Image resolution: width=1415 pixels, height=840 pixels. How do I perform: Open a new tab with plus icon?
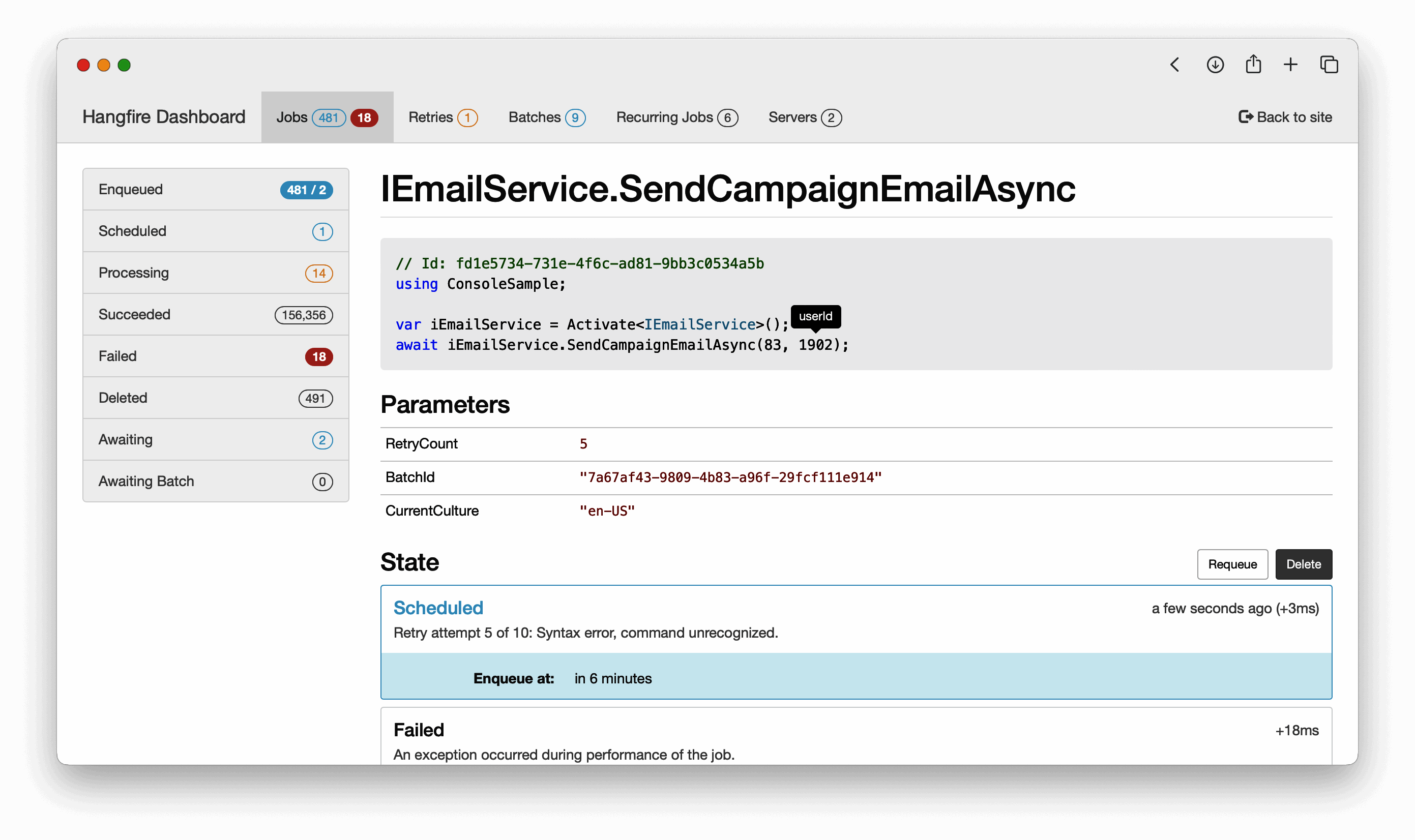pos(1290,65)
